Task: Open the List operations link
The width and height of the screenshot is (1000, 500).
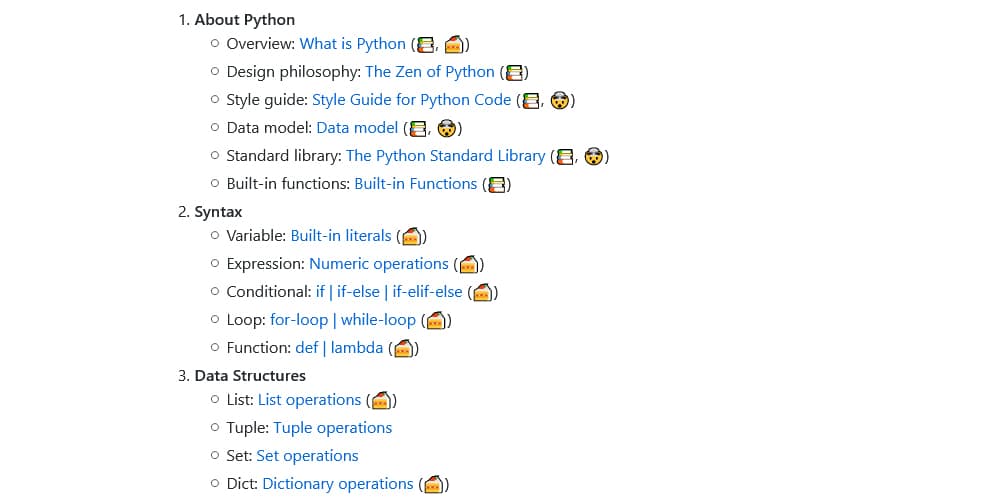Action: [309, 401]
